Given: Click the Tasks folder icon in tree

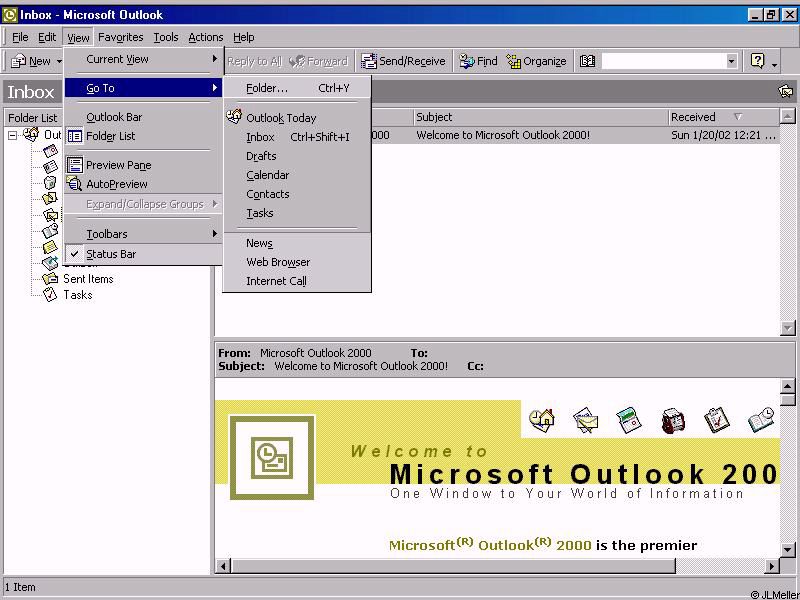Looking at the screenshot, I should coord(50,294).
